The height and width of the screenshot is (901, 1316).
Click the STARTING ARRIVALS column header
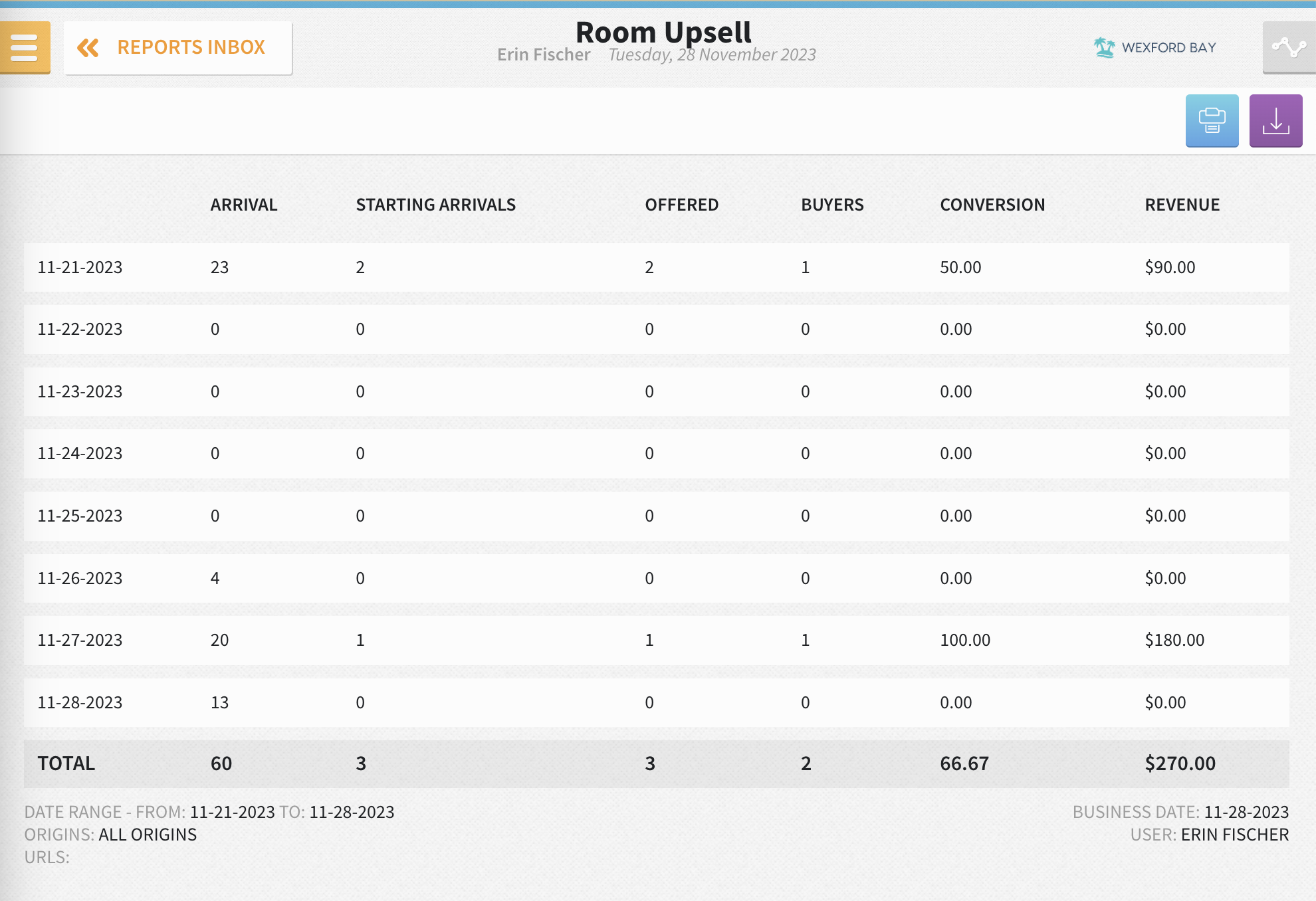click(x=435, y=205)
